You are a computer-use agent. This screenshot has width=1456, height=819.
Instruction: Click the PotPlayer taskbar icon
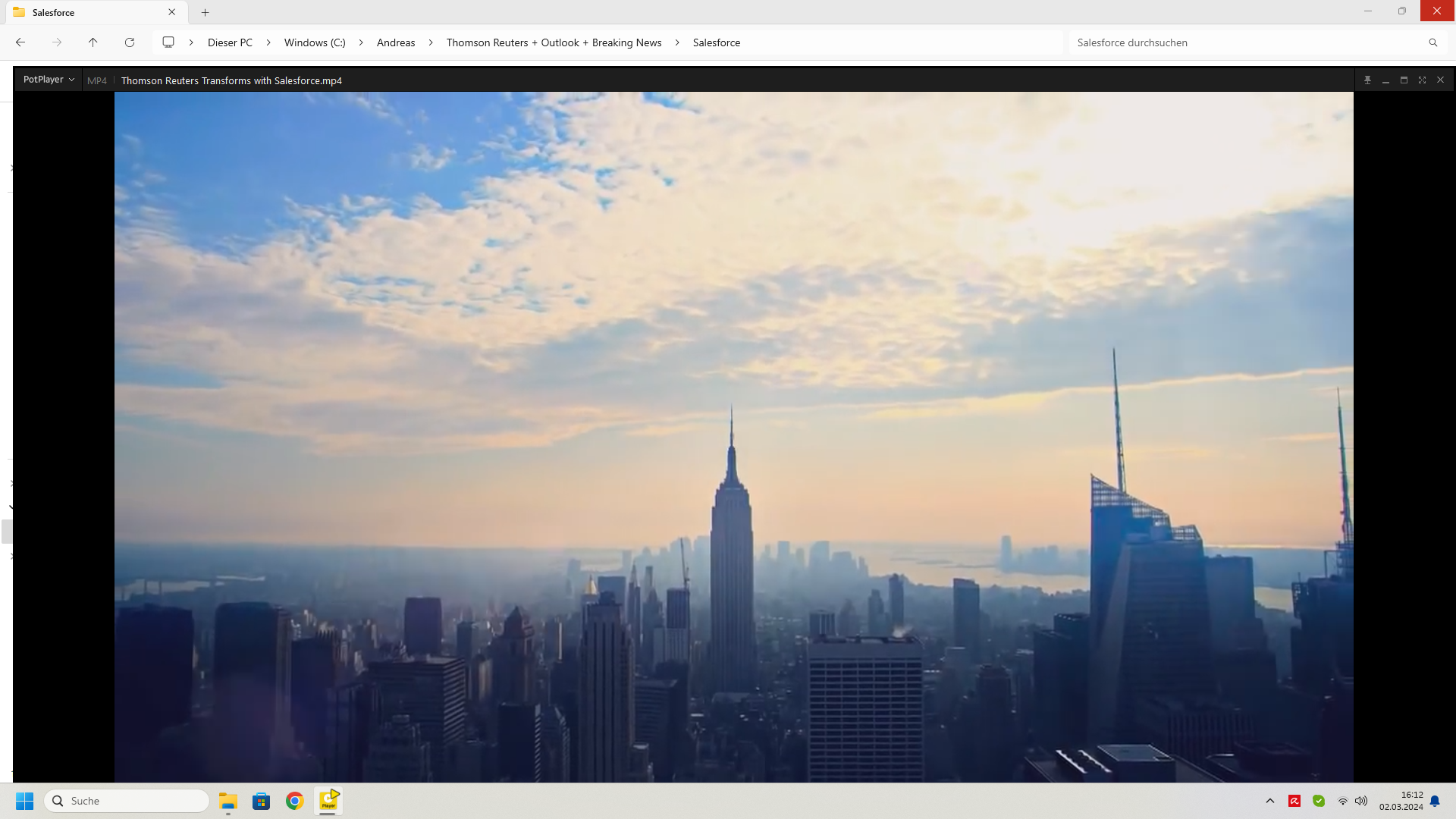pyautogui.click(x=328, y=801)
